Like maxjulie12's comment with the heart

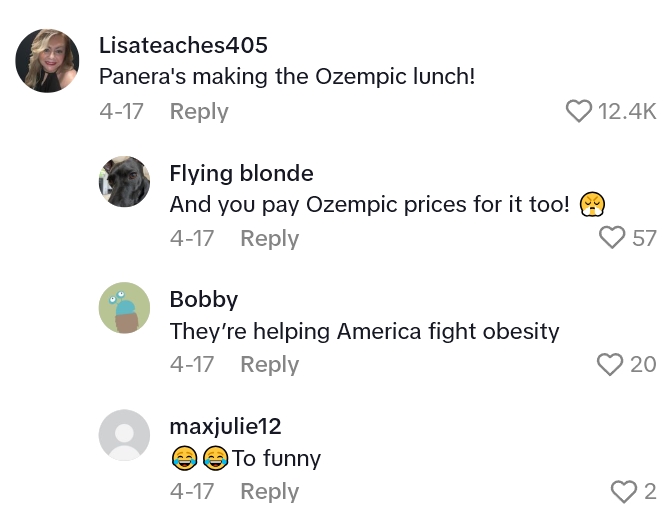coord(624,491)
